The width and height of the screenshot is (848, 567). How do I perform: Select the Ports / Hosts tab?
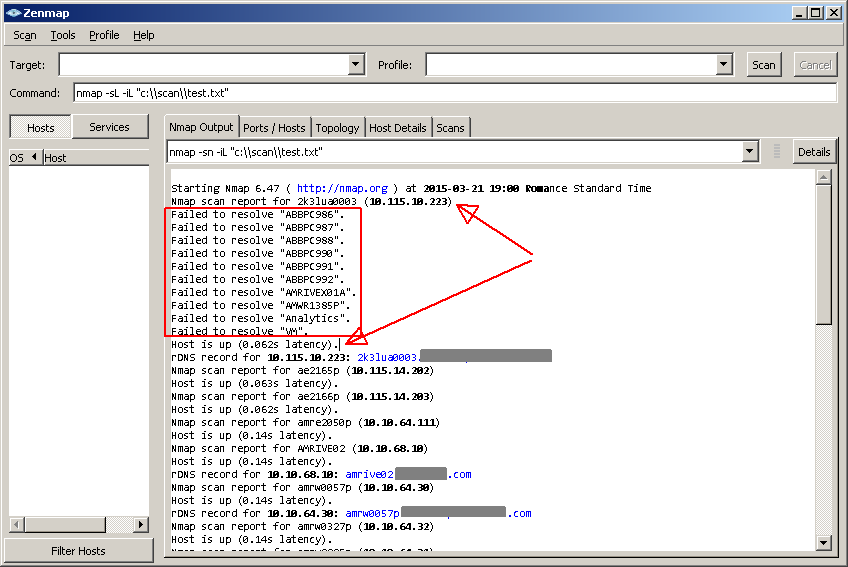pos(274,128)
